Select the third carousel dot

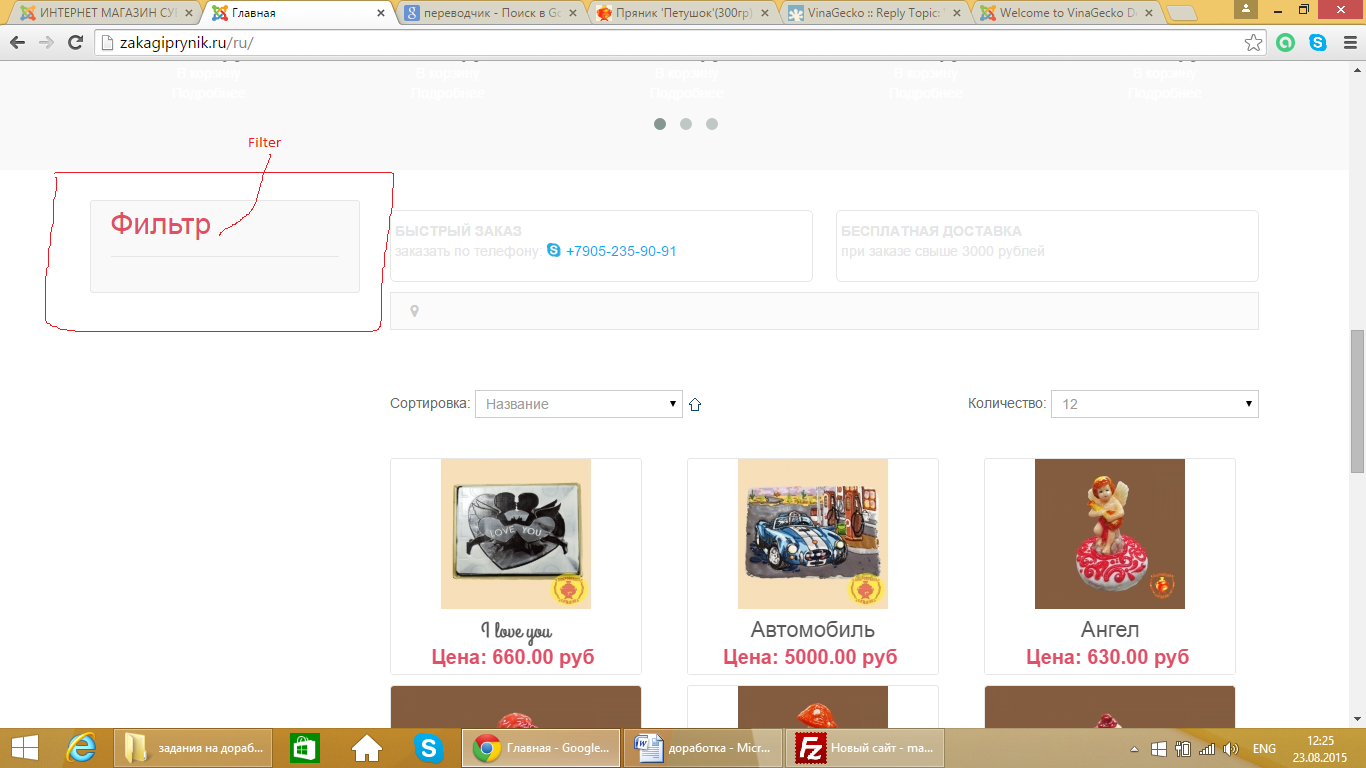[x=712, y=124]
